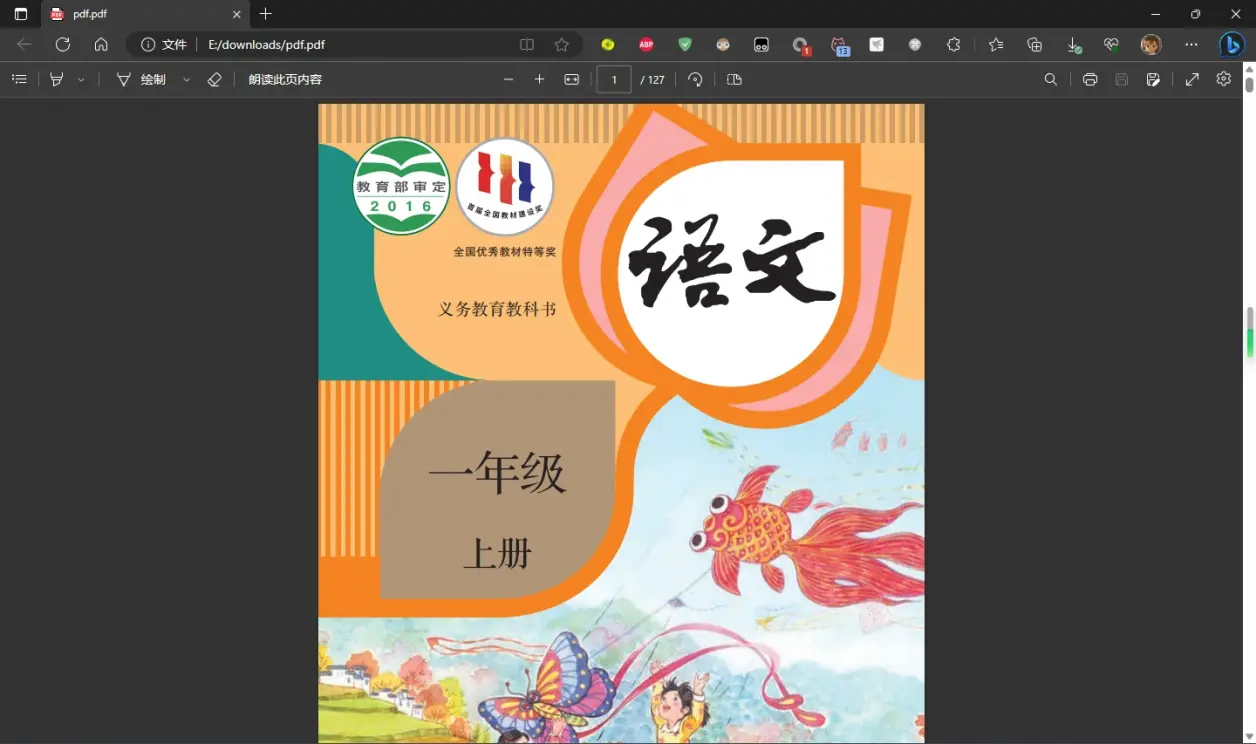
Task: Click the extension icon with notification badge 1
Action: click(800, 45)
